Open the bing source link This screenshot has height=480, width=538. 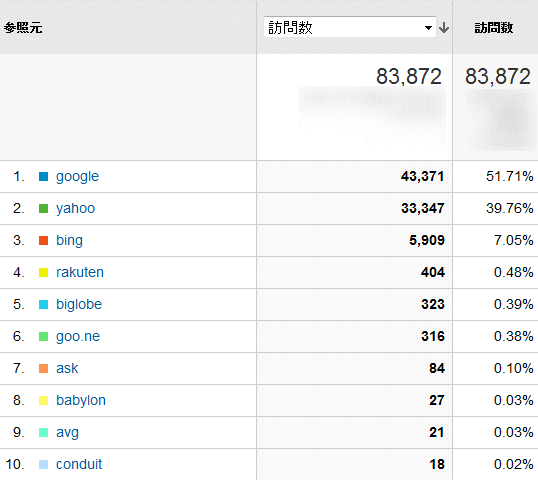69,241
